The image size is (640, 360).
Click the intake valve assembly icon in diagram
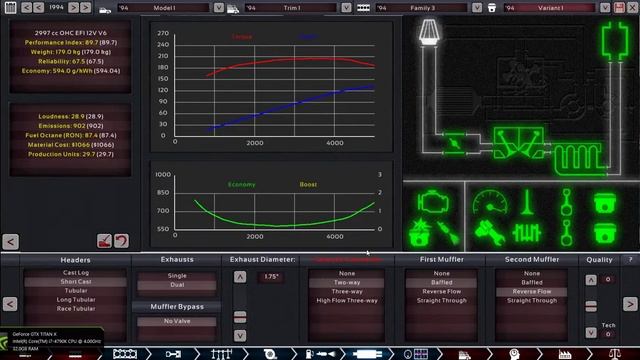coord(518,143)
